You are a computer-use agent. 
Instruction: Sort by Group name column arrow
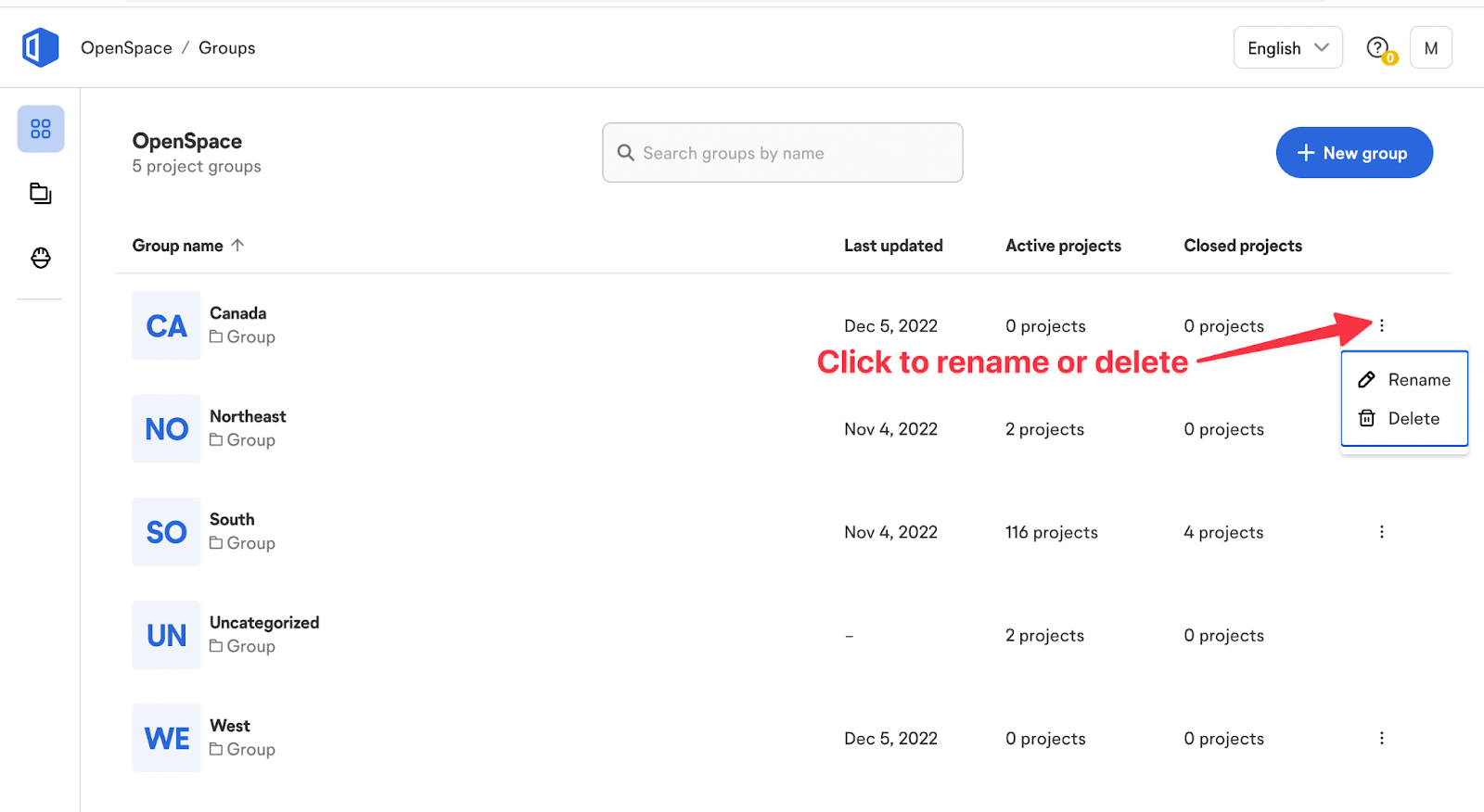coord(237,245)
